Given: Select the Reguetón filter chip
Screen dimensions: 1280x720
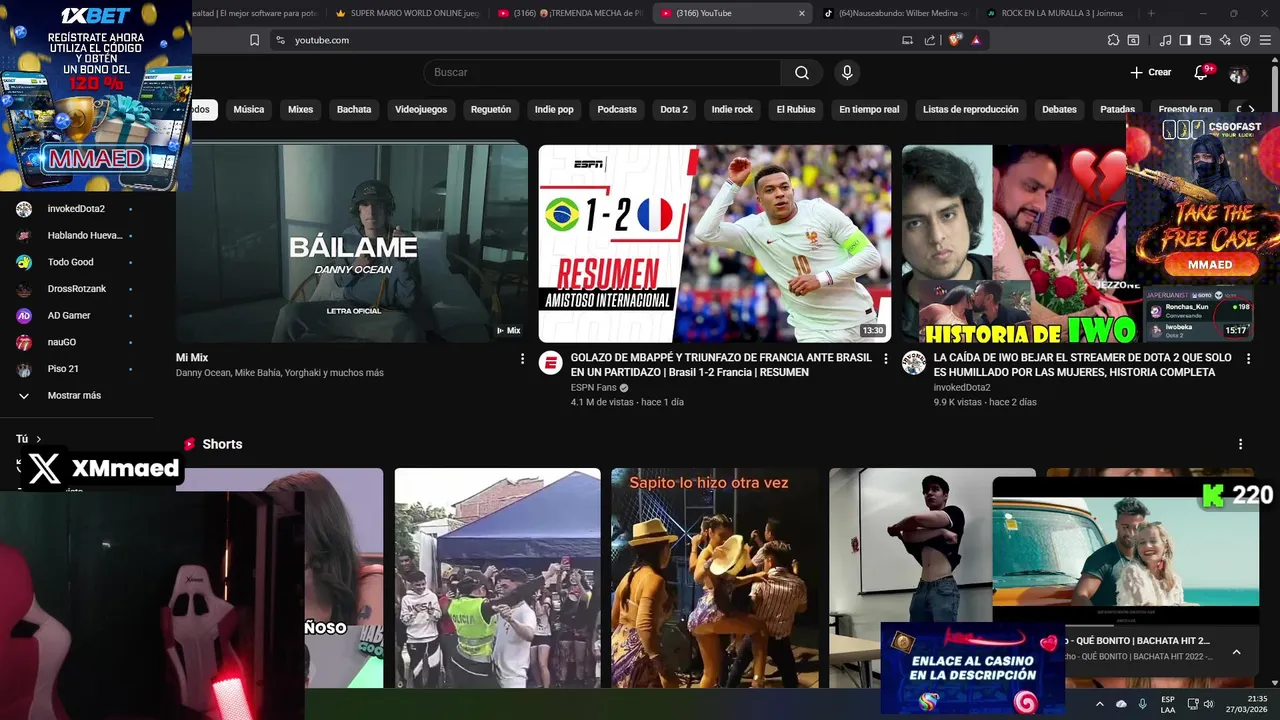Looking at the screenshot, I should 491,109.
